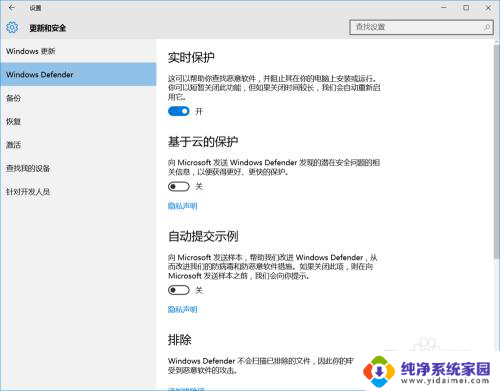Click the settings gear icon
Screen dimensions: 500x391
click(12, 27)
